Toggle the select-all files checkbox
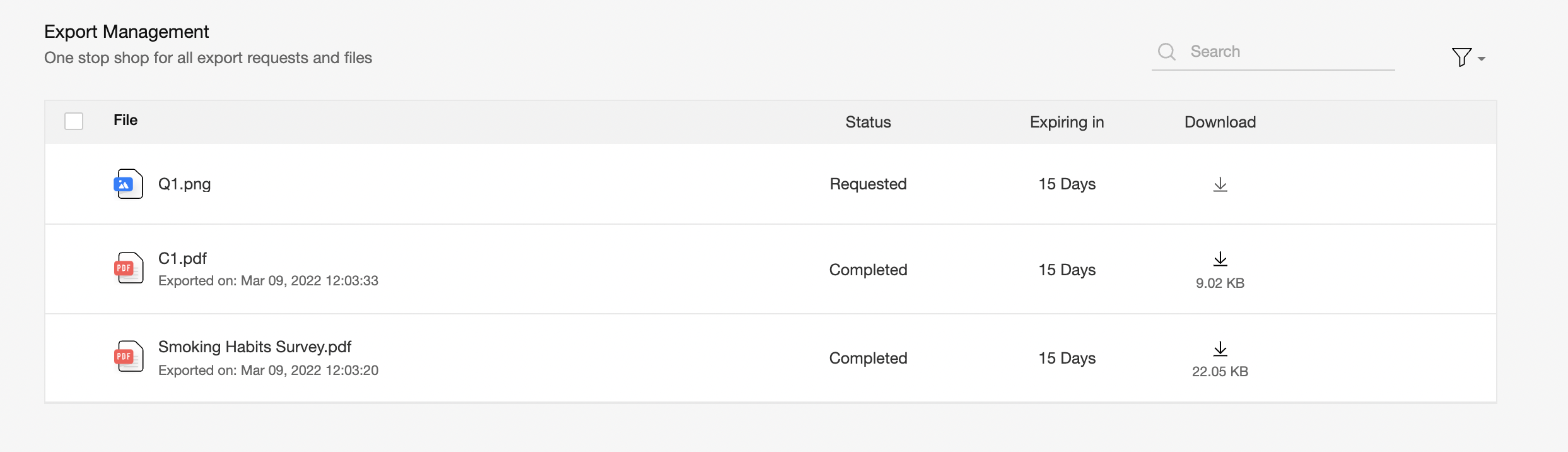The image size is (1568, 452). (74, 121)
